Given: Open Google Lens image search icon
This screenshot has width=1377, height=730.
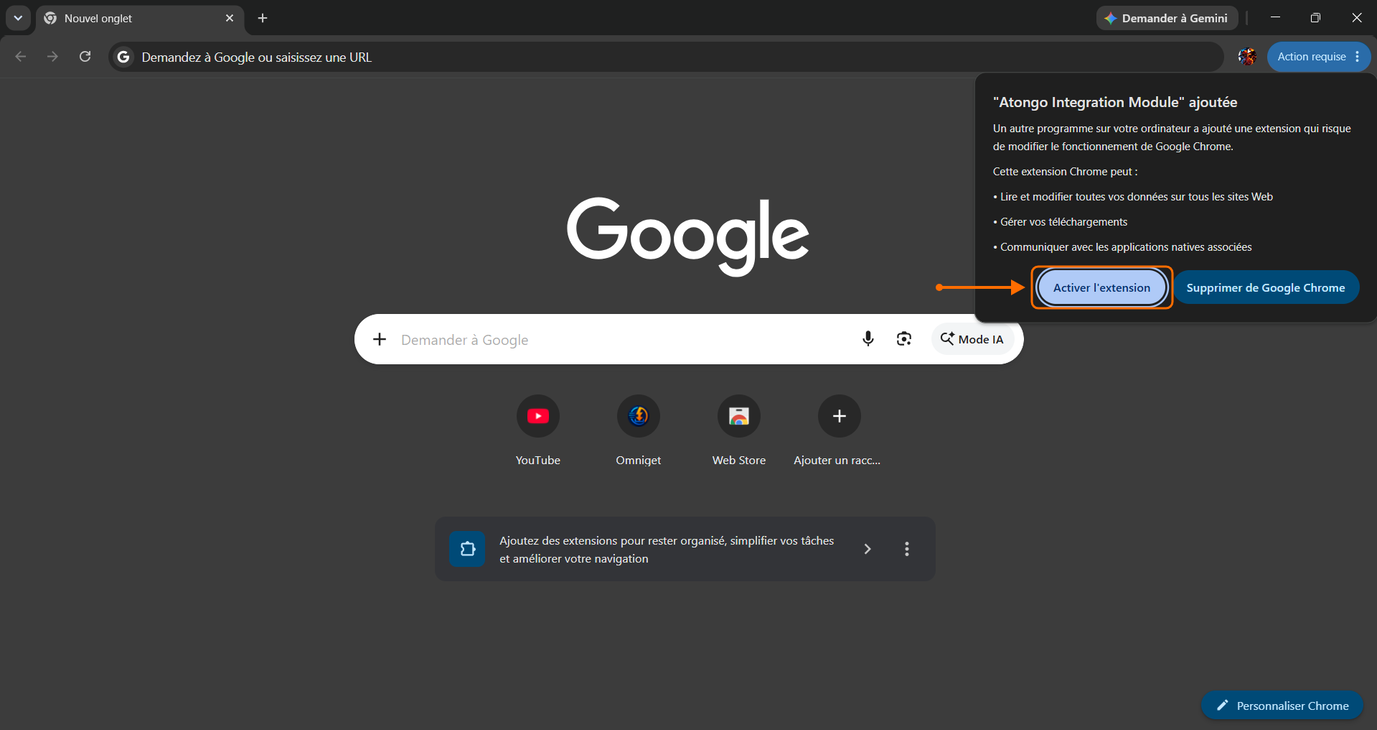Looking at the screenshot, I should (904, 340).
